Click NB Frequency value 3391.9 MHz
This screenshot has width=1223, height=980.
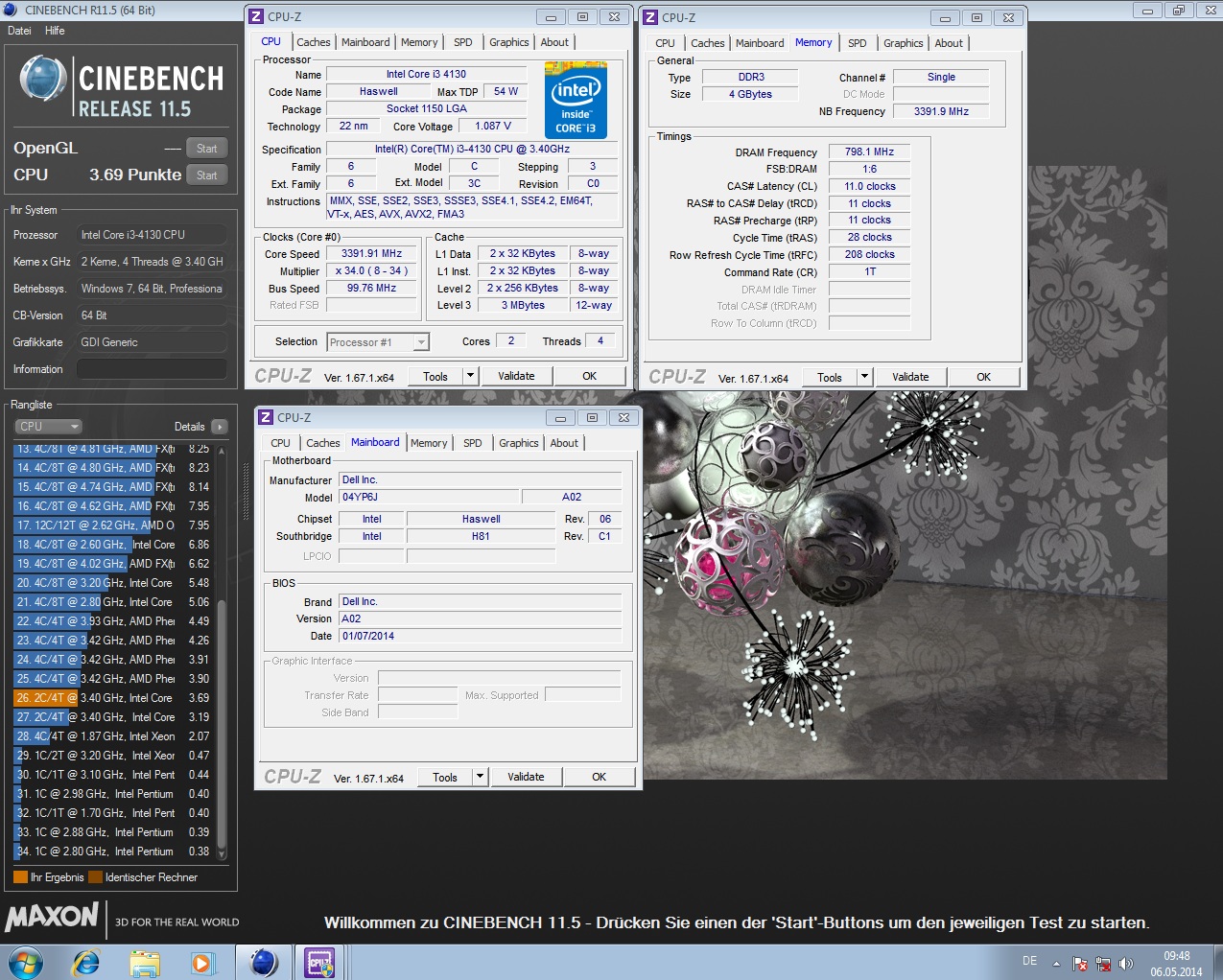(941, 111)
